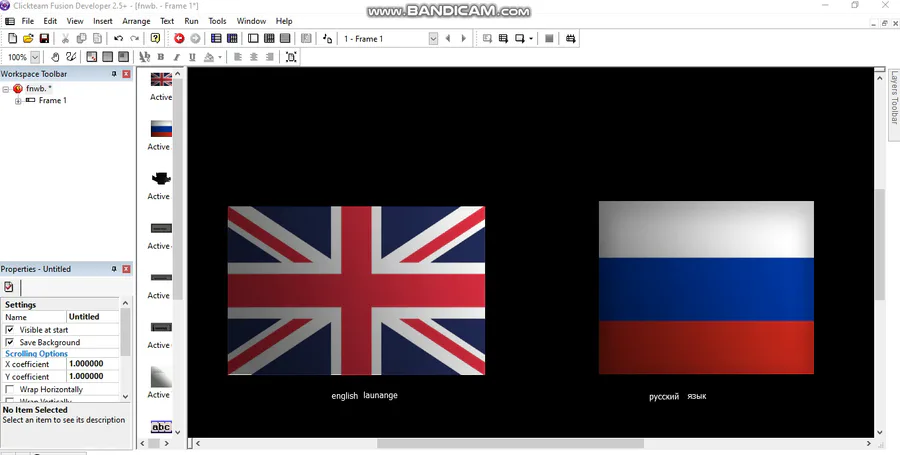The image size is (900, 455).
Task: Open the File menu
Action: tap(28, 21)
